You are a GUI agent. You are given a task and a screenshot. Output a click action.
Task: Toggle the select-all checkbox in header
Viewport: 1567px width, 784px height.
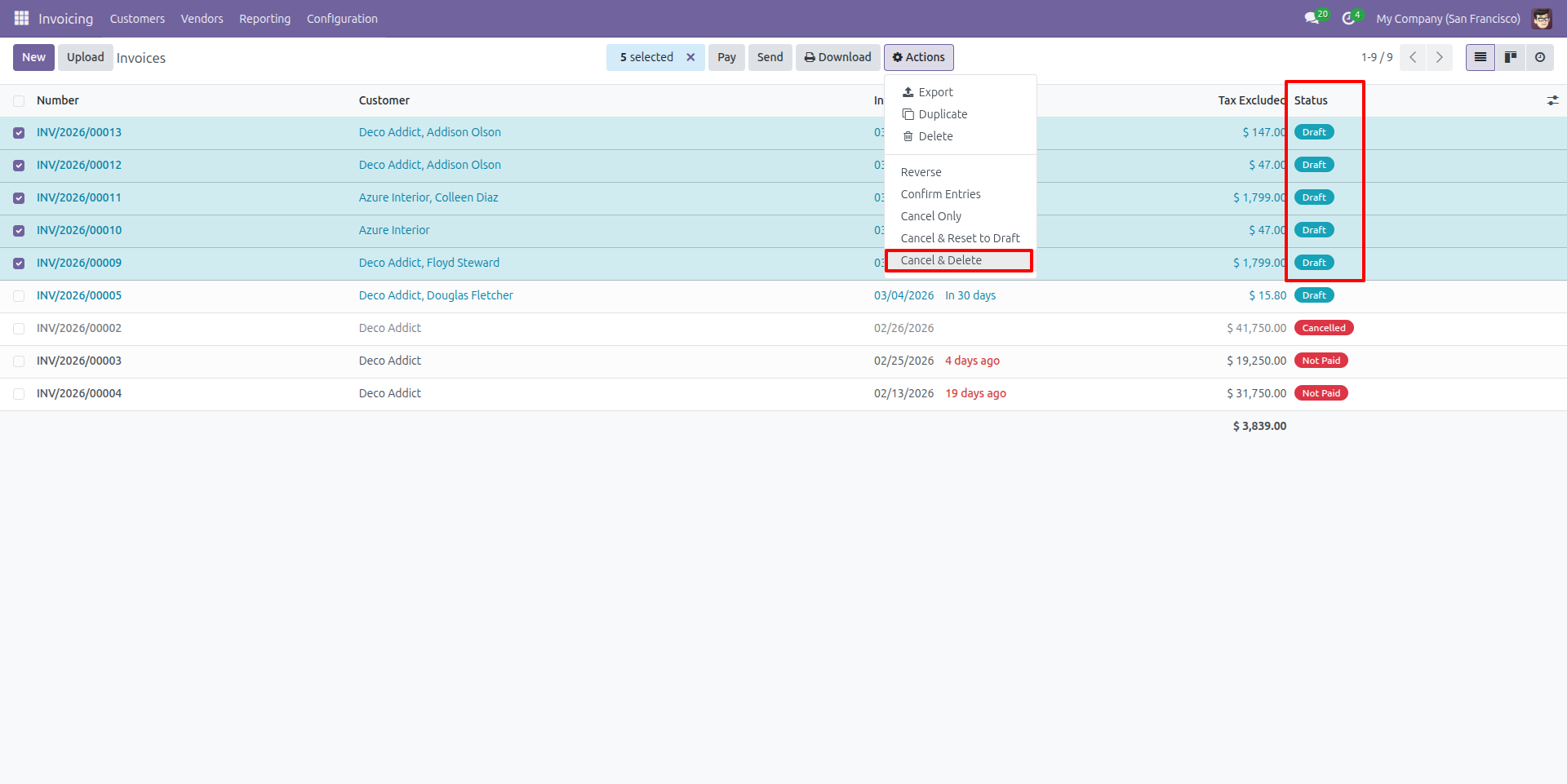19,100
